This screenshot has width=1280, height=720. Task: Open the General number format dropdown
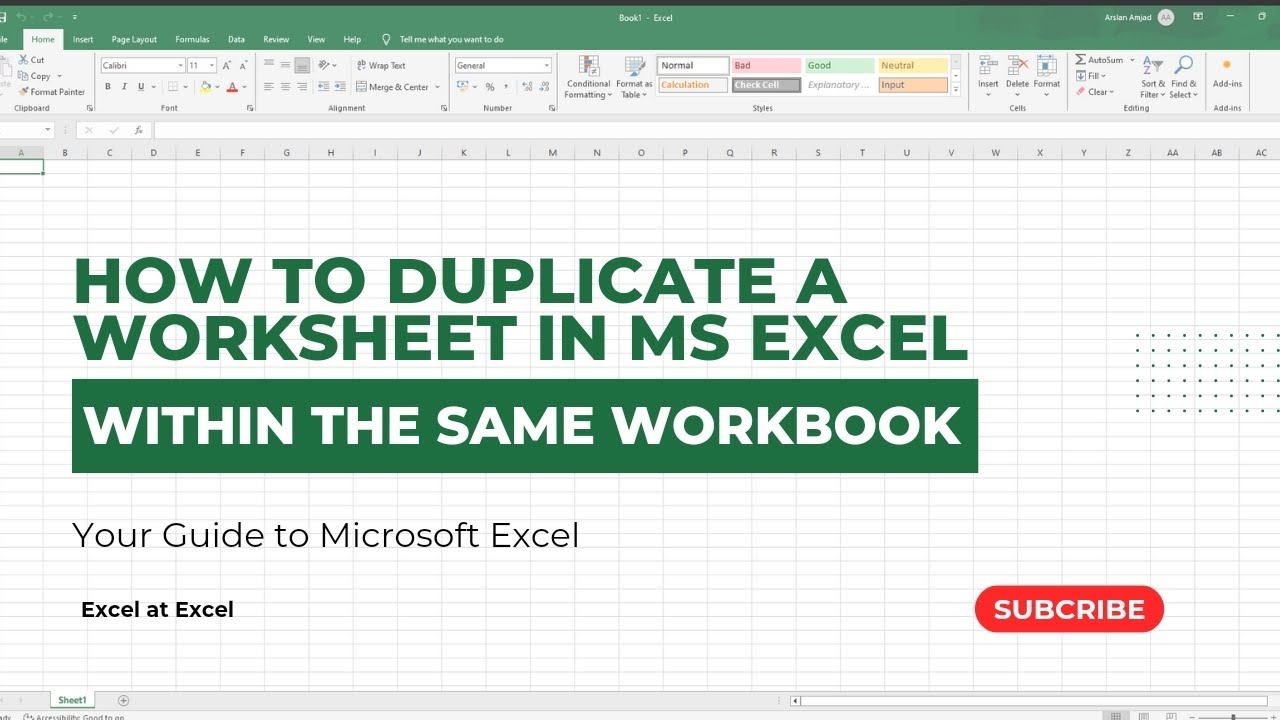coord(547,65)
